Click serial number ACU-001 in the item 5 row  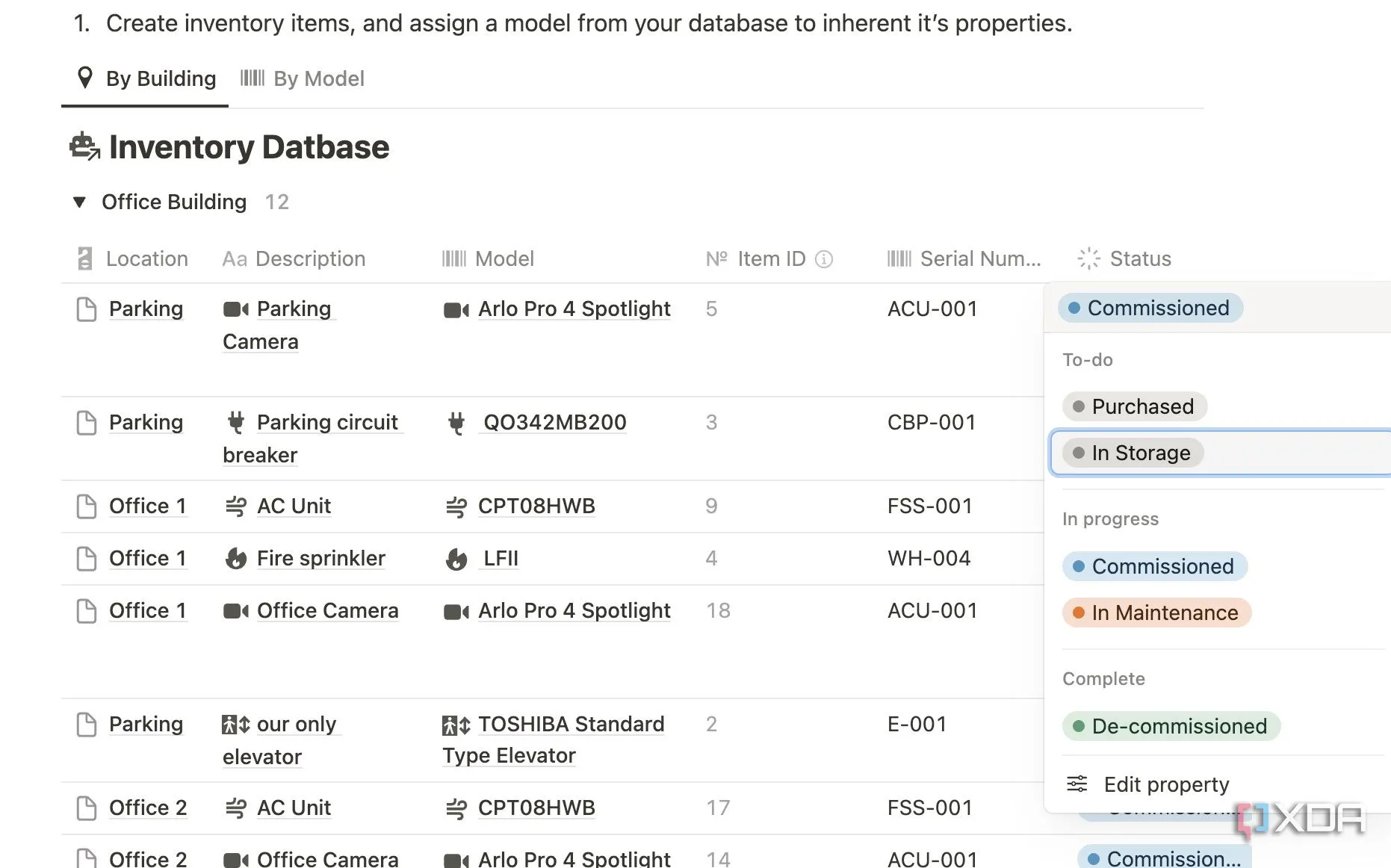[932, 309]
